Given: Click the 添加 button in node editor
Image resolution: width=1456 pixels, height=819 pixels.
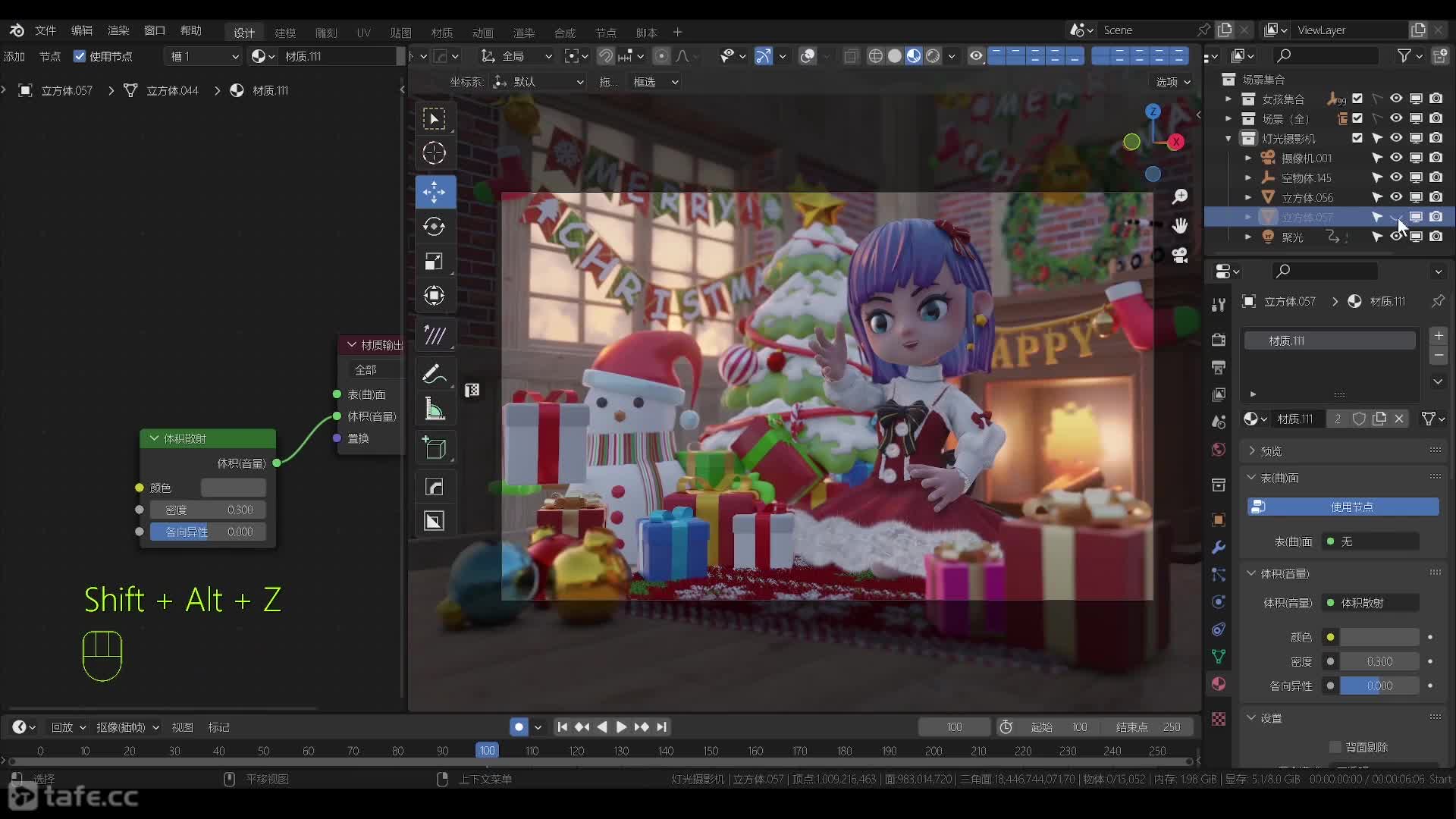Looking at the screenshot, I should point(14,56).
